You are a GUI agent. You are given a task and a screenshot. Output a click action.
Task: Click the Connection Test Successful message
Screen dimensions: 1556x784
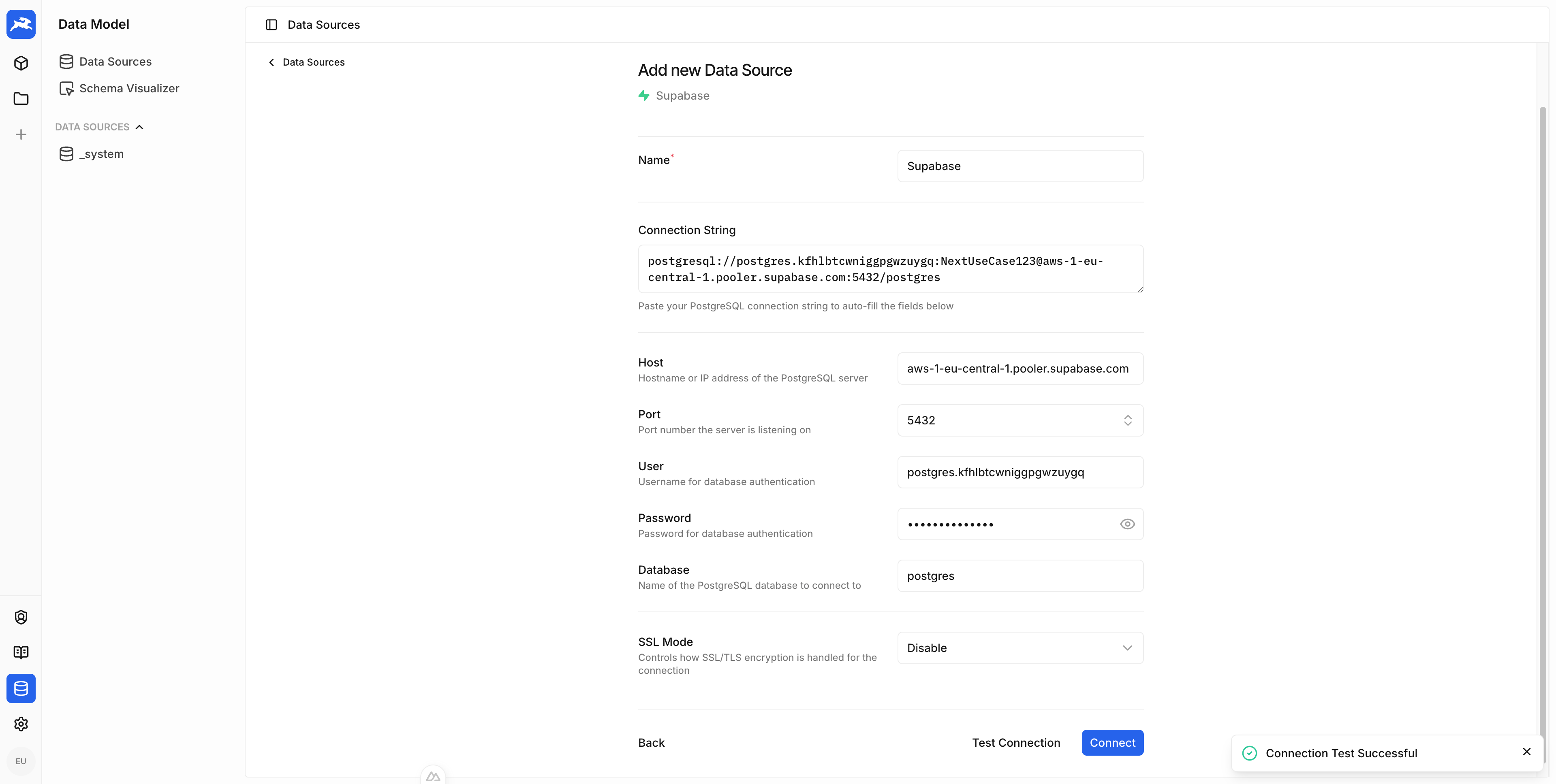click(x=1341, y=753)
